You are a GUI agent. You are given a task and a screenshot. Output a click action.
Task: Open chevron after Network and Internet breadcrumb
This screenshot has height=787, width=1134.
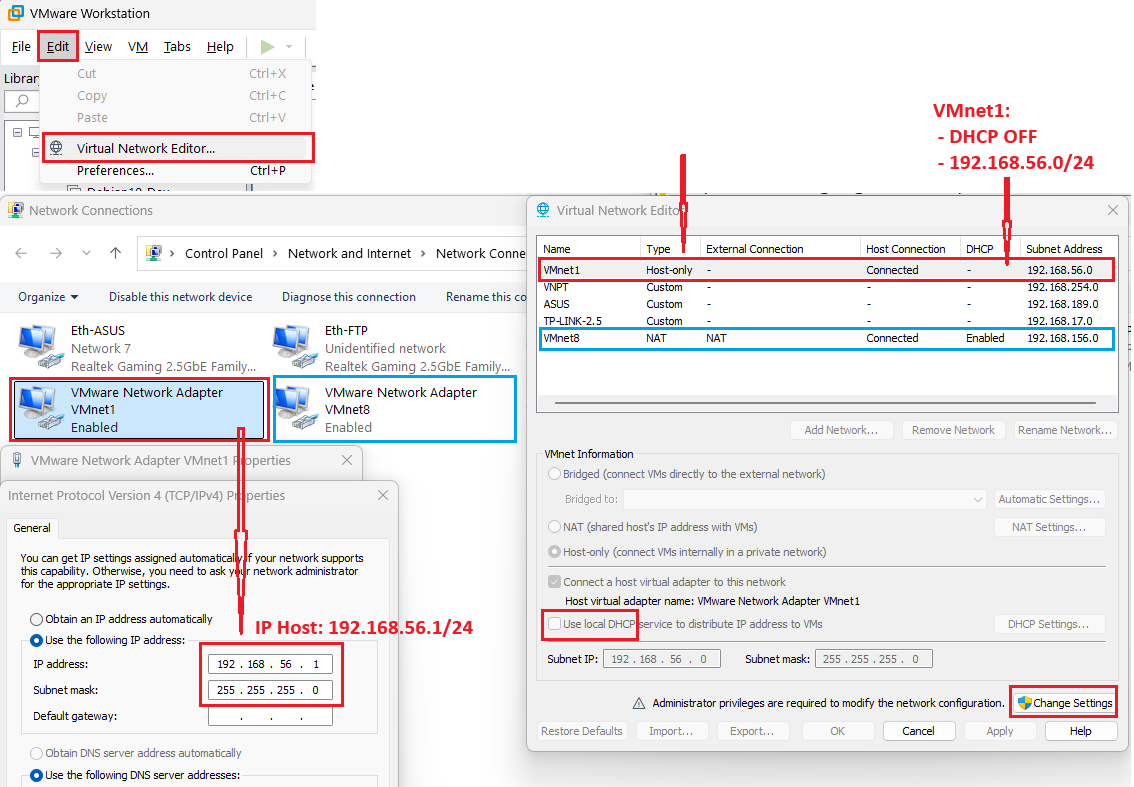pyautogui.click(x=423, y=253)
